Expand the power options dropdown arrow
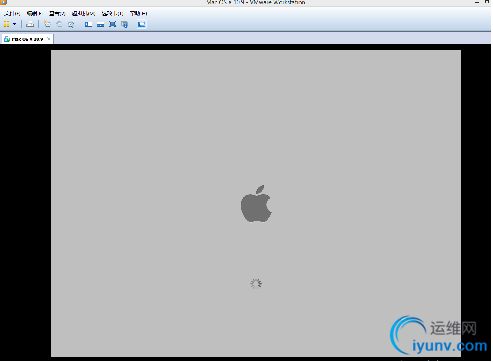Viewport: 493px width, 362px height. [14, 24]
